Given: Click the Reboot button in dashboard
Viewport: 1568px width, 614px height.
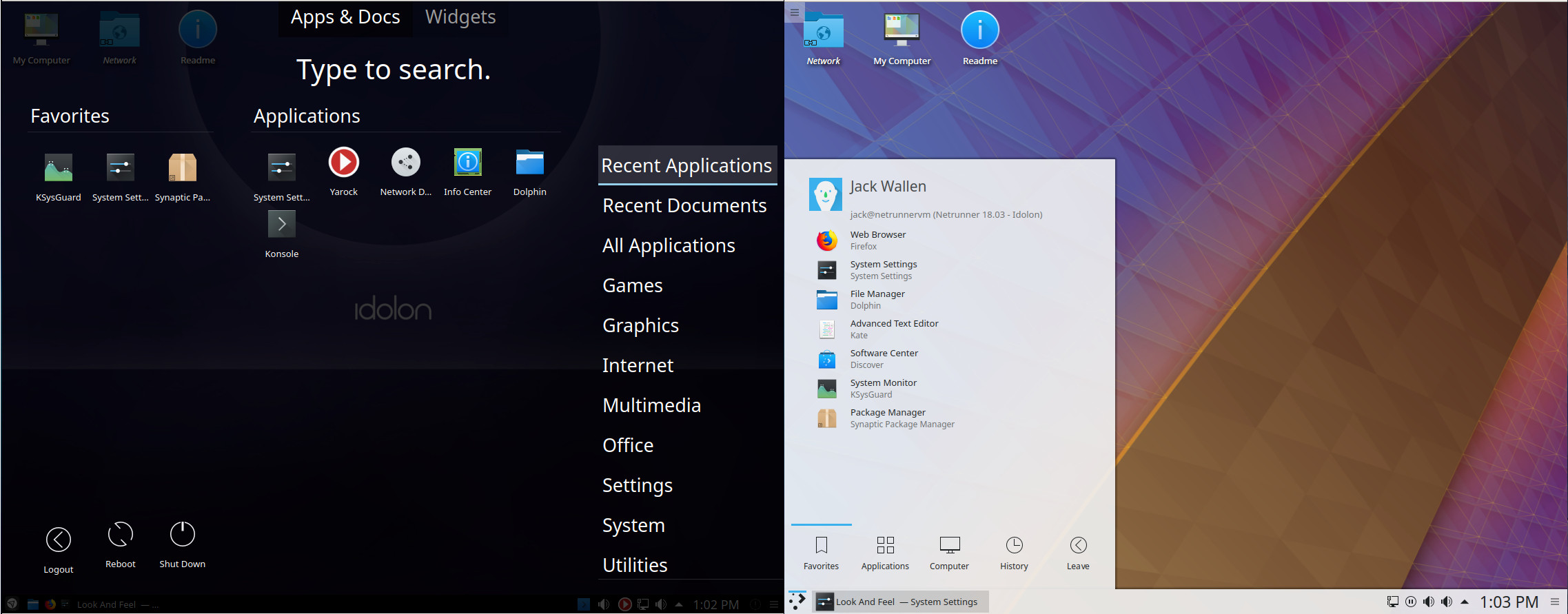Looking at the screenshot, I should pyautogui.click(x=121, y=544).
